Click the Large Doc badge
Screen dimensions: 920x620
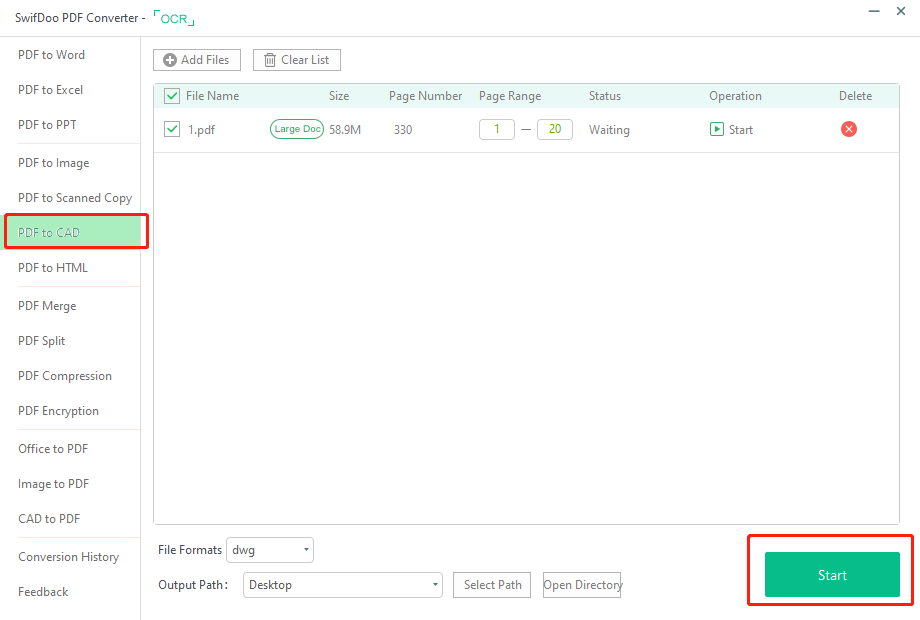[x=297, y=129]
